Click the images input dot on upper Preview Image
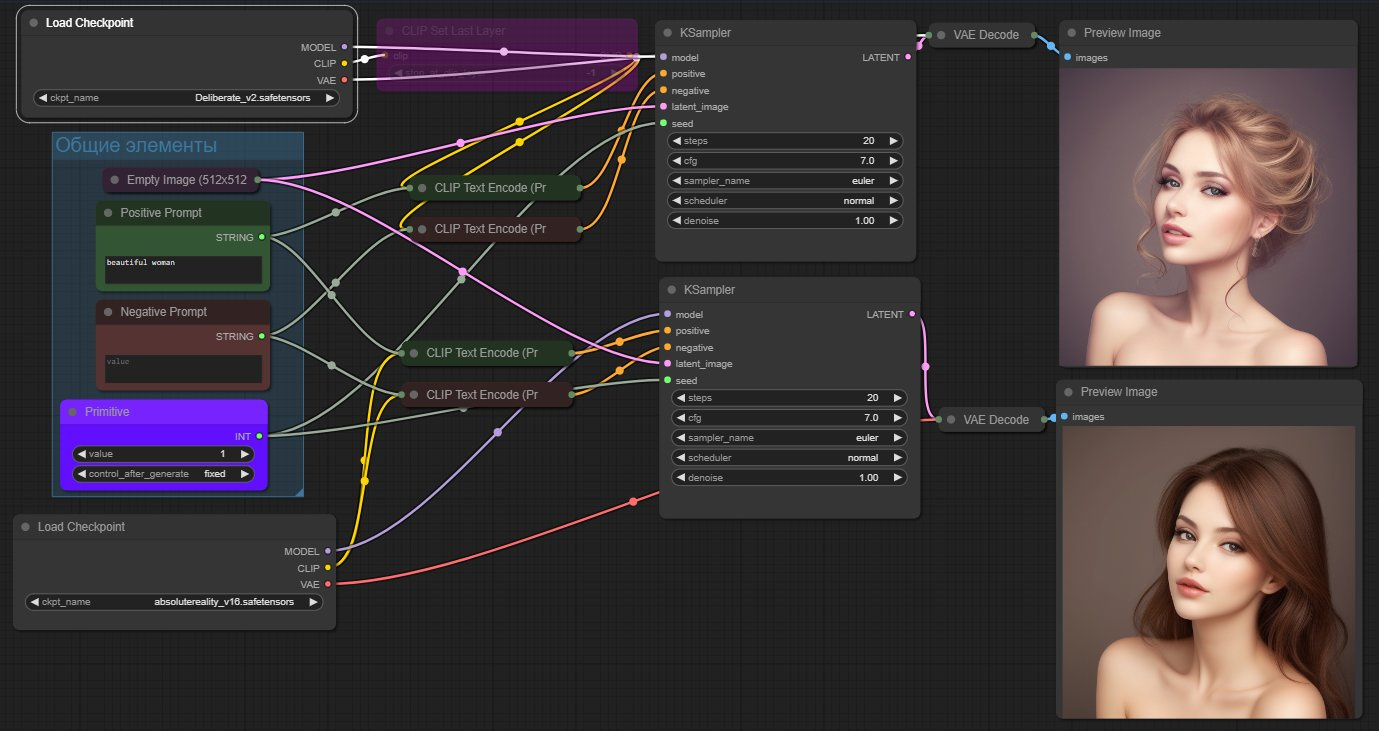Image resolution: width=1379 pixels, height=731 pixels. pyautogui.click(x=1067, y=57)
